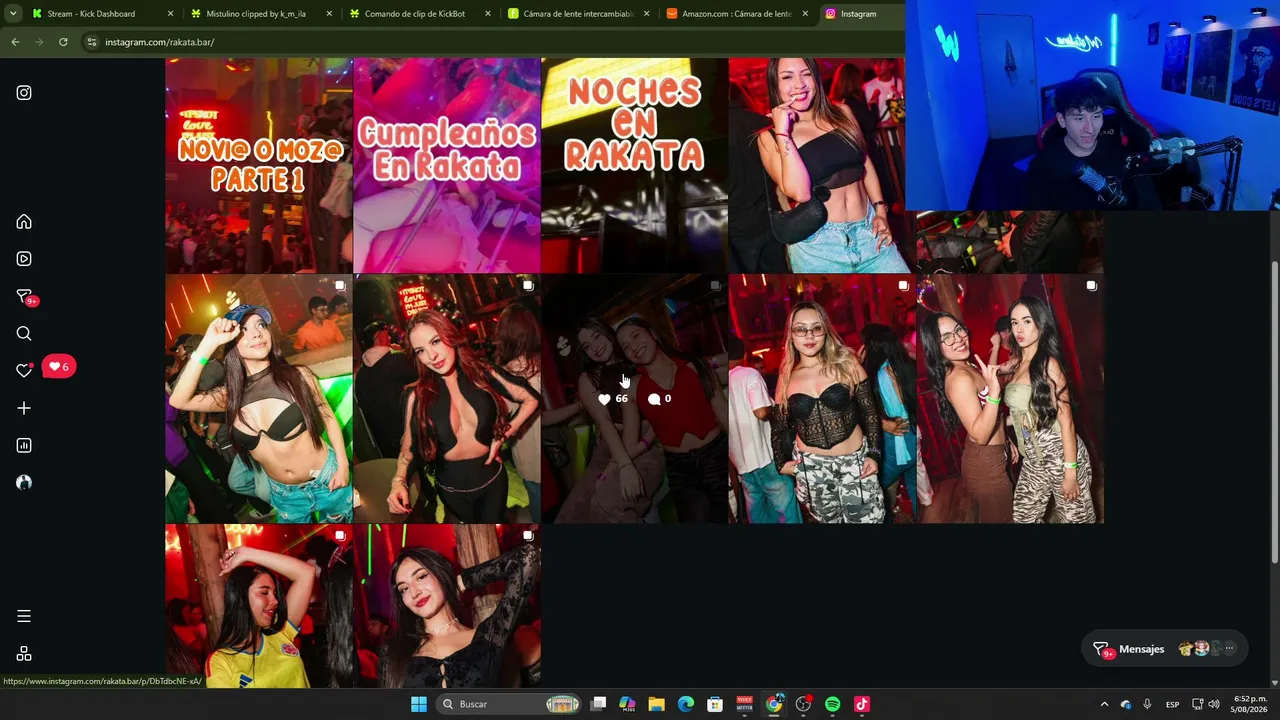
Task: Show hidden system tray icons
Action: pyautogui.click(x=1104, y=704)
